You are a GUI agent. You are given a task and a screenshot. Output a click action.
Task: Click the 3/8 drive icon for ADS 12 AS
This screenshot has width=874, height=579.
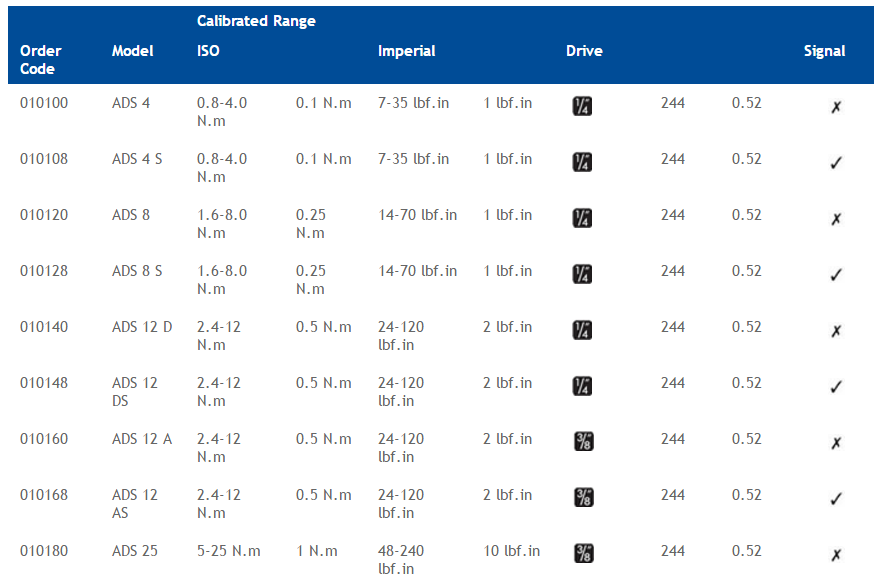click(x=584, y=497)
